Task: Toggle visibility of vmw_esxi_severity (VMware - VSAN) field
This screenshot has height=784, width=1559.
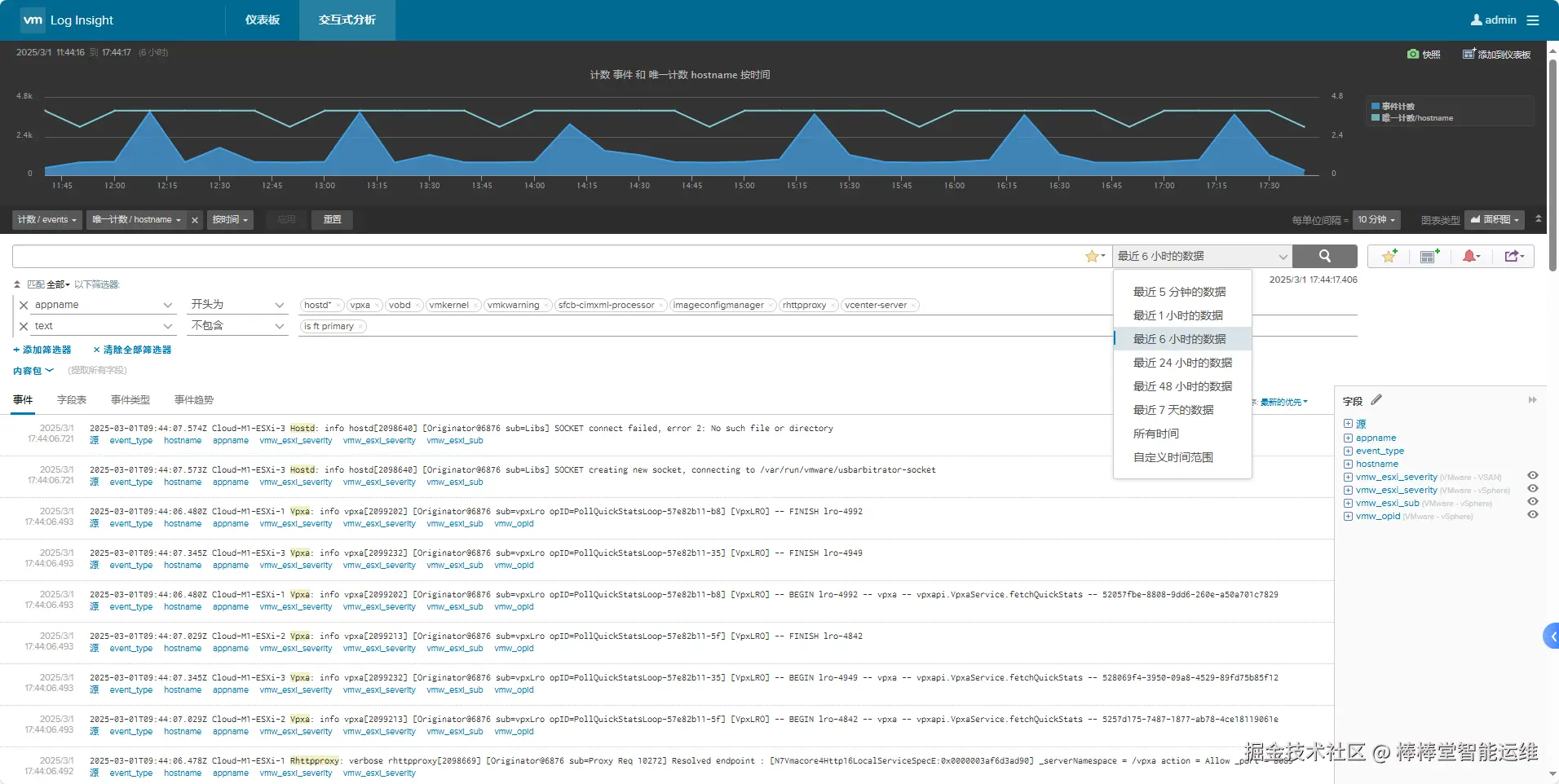Action: 1533,476
